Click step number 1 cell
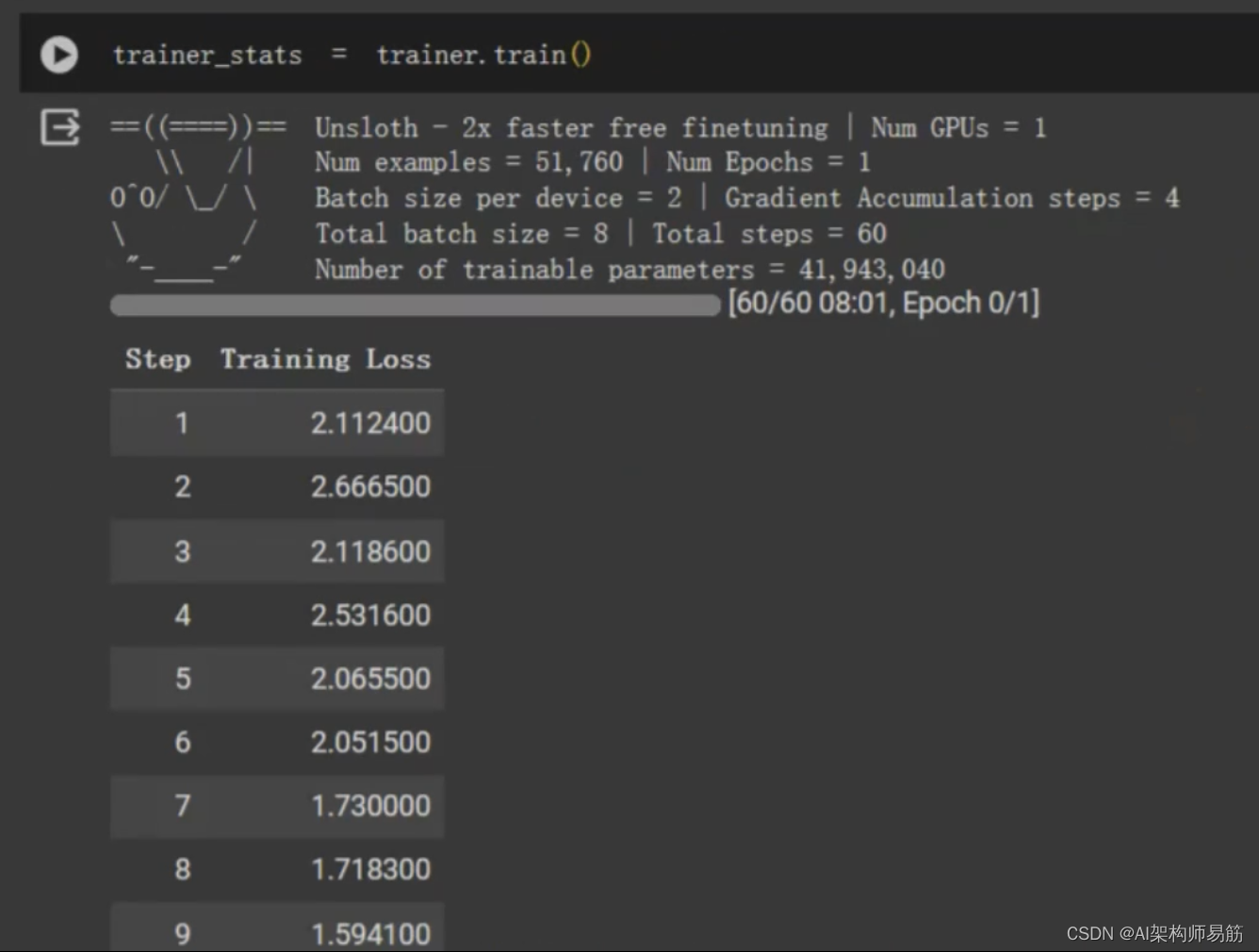Screen dimensions: 1259x952 [x=182, y=423]
